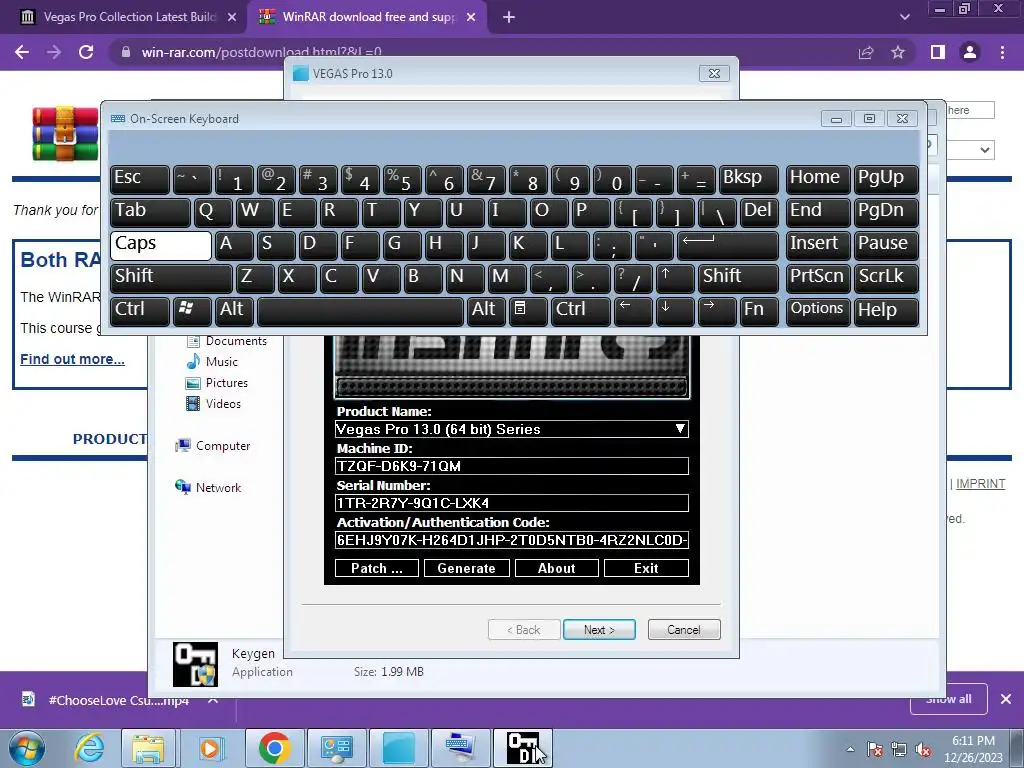Image resolution: width=1024 pixels, height=768 pixels.
Task: Click the Find out more link
Action: point(72,359)
